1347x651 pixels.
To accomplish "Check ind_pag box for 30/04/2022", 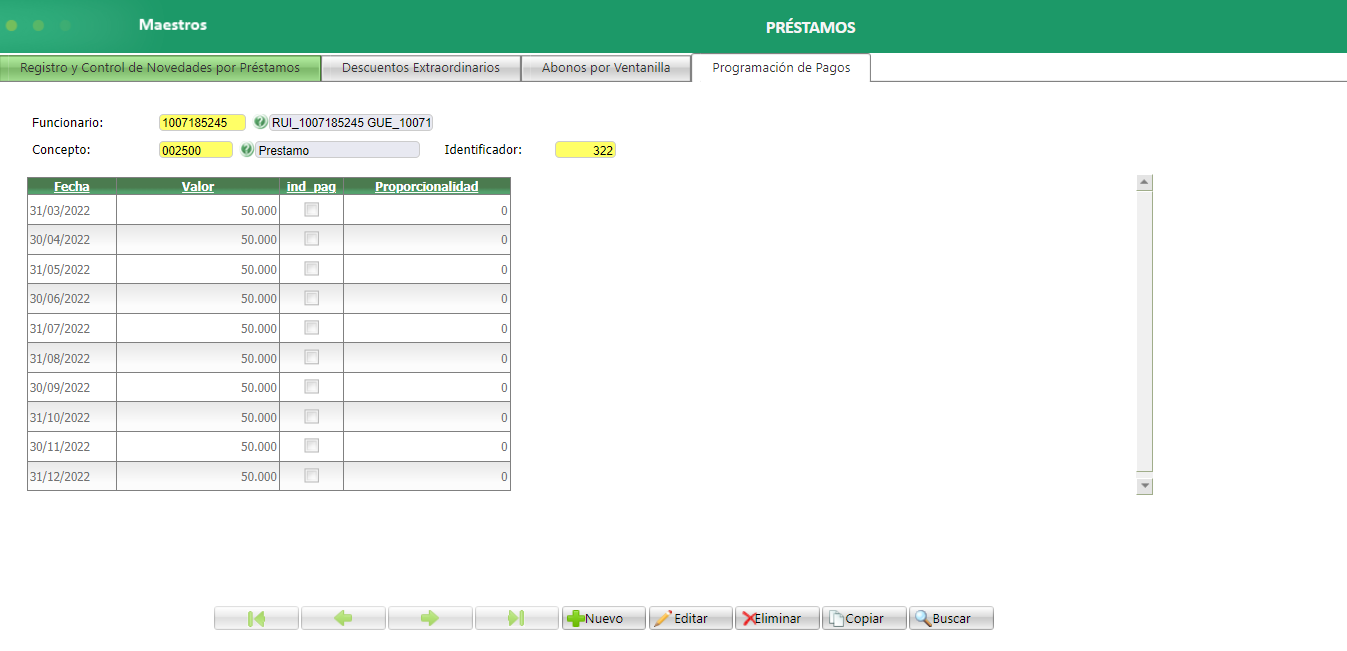I will point(312,238).
